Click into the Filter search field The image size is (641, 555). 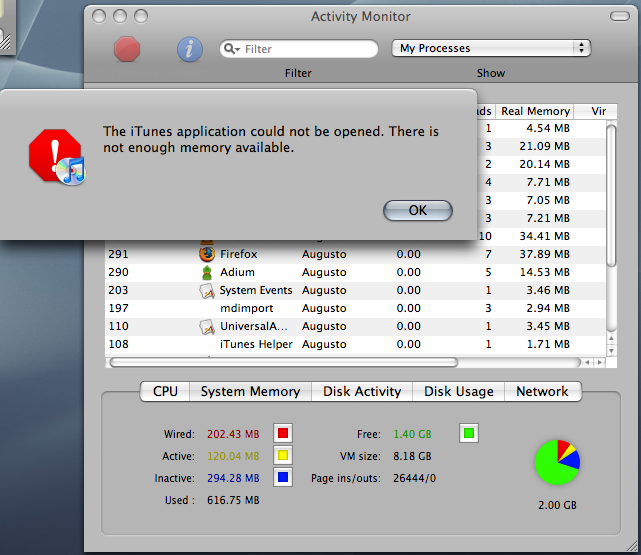click(299, 49)
